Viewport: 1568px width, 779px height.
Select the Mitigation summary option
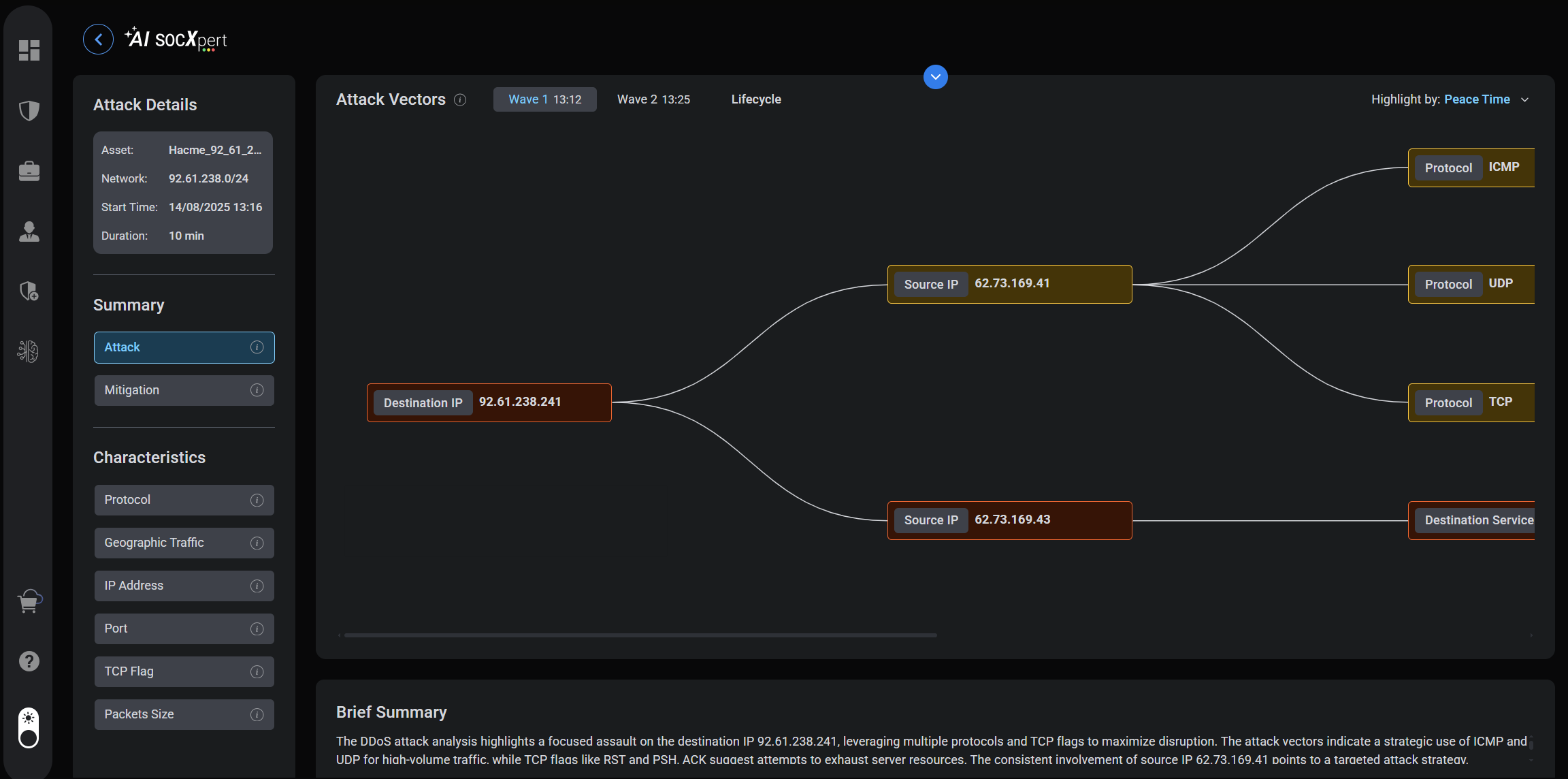(184, 390)
